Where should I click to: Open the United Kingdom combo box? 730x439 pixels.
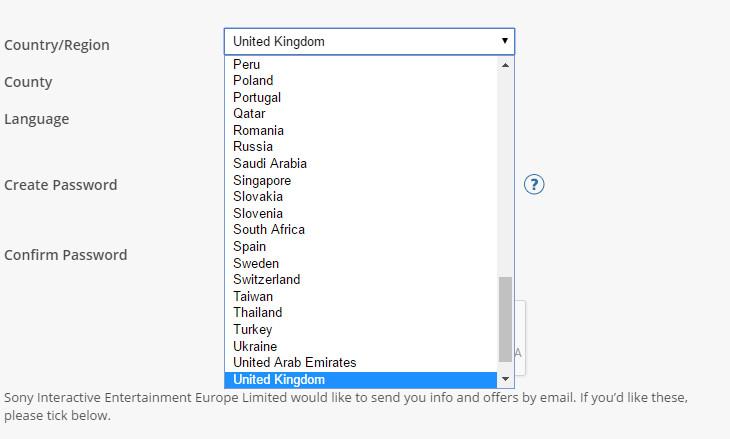point(369,41)
